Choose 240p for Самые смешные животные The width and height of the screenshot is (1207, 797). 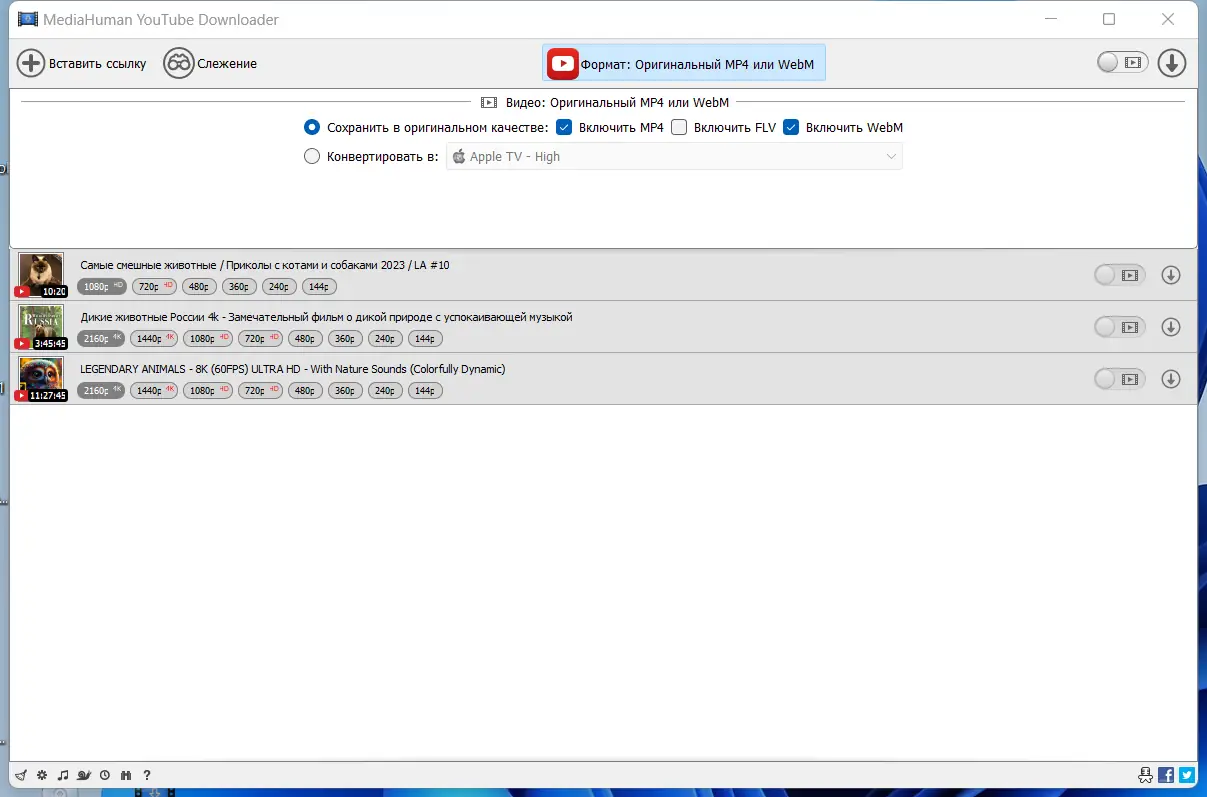coord(277,286)
